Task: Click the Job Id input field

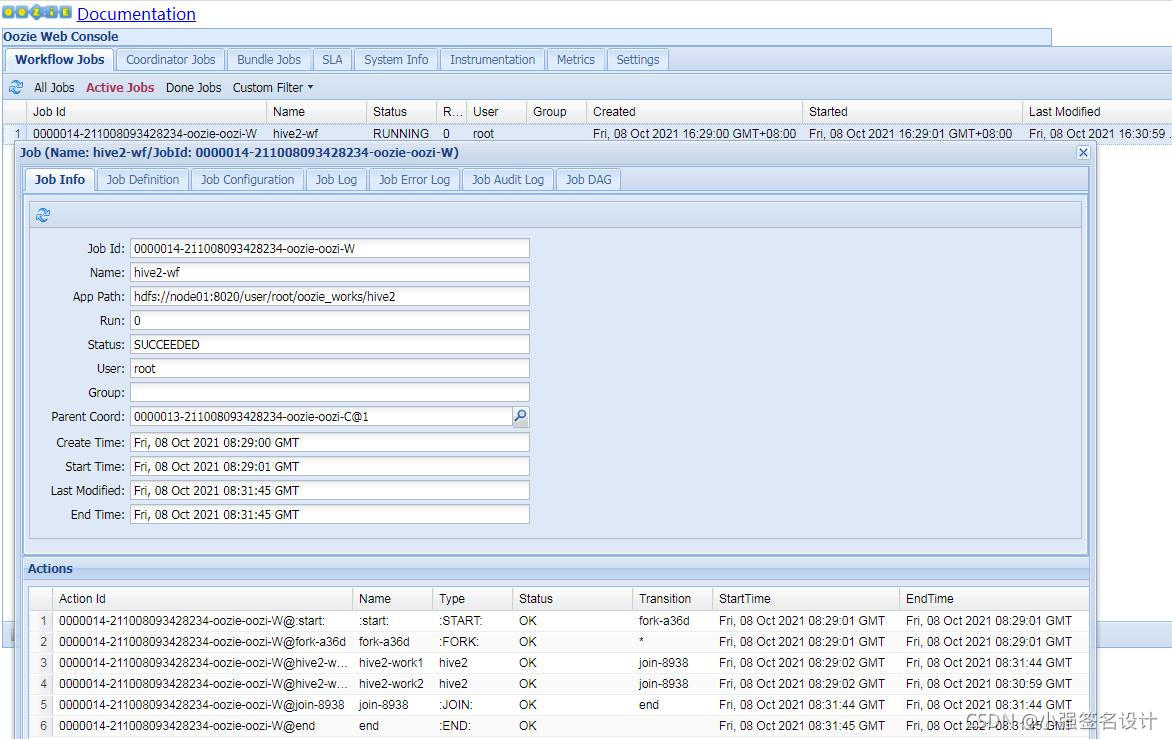Action: [330, 249]
